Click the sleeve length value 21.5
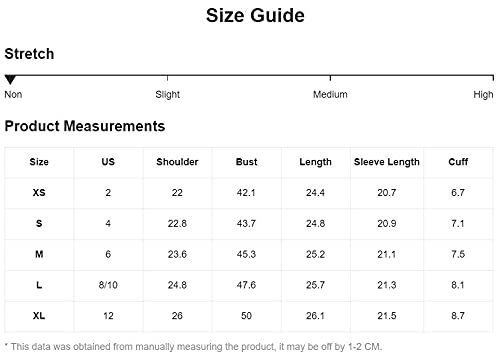Viewport: 500px width, 364px height. tap(387, 316)
